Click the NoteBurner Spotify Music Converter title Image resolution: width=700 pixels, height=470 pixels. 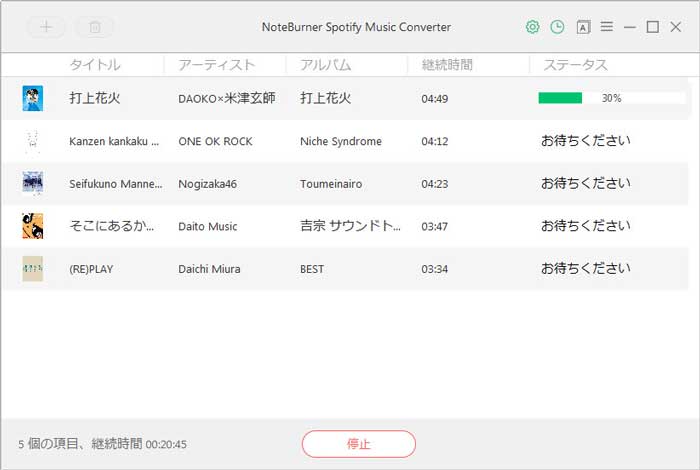tap(356, 27)
